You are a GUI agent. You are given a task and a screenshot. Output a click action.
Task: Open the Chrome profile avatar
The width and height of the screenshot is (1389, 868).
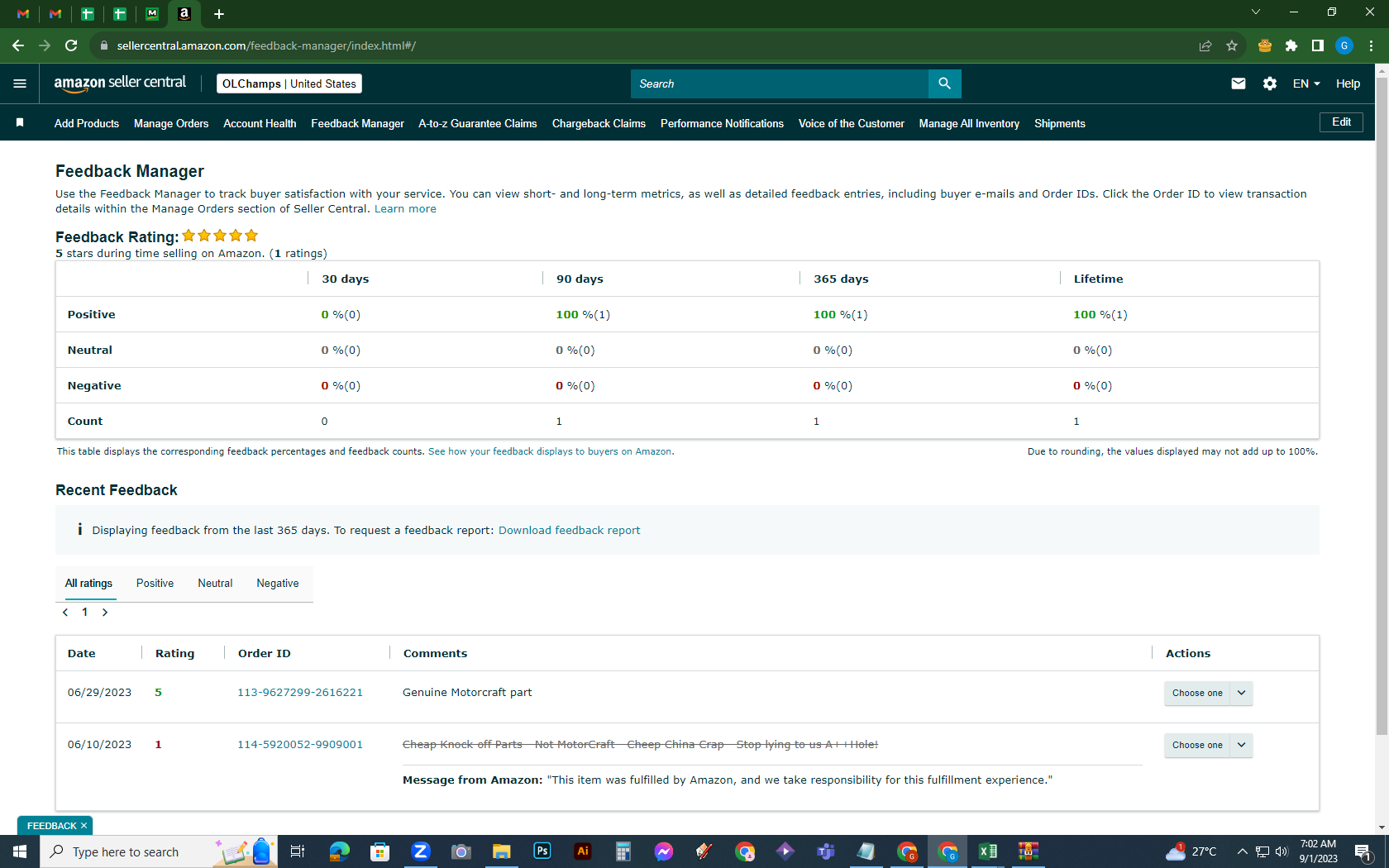[x=1344, y=45]
